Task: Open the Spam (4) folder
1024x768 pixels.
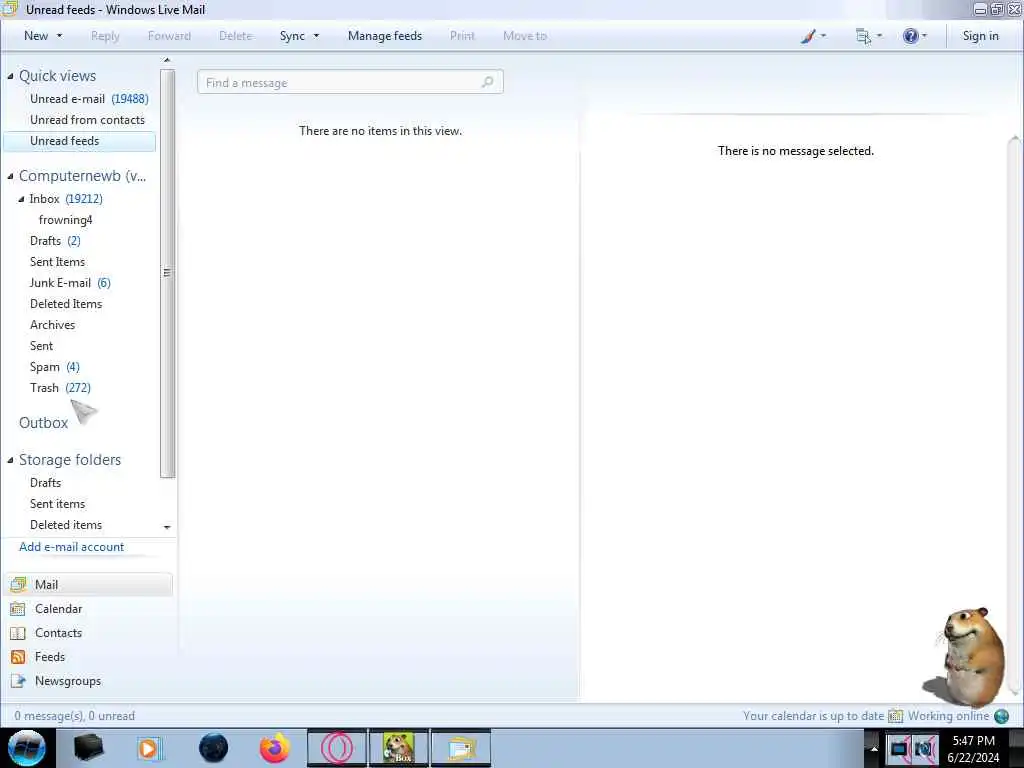Action: [54, 367]
